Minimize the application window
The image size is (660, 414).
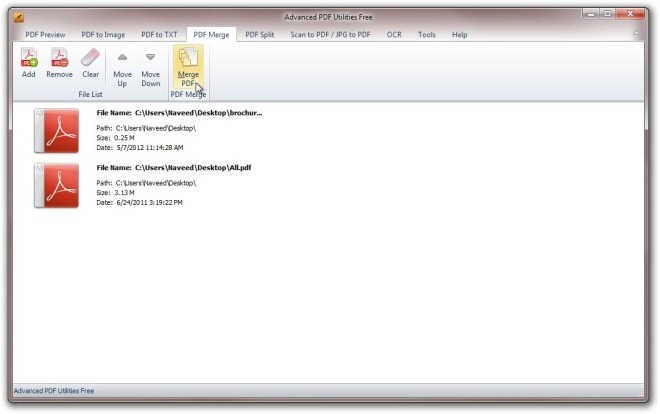click(591, 14)
